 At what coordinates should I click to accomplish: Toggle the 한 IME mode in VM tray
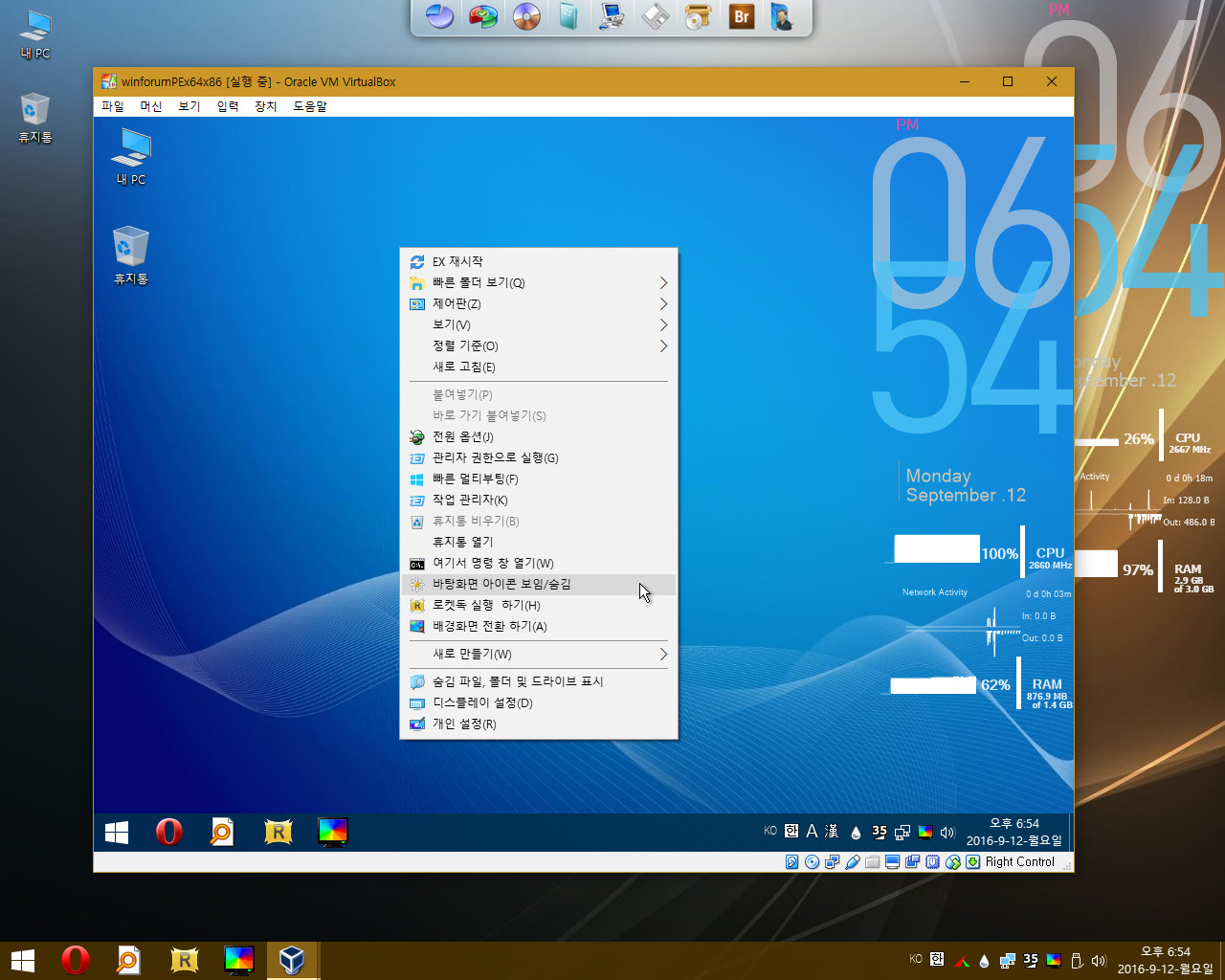point(791,831)
